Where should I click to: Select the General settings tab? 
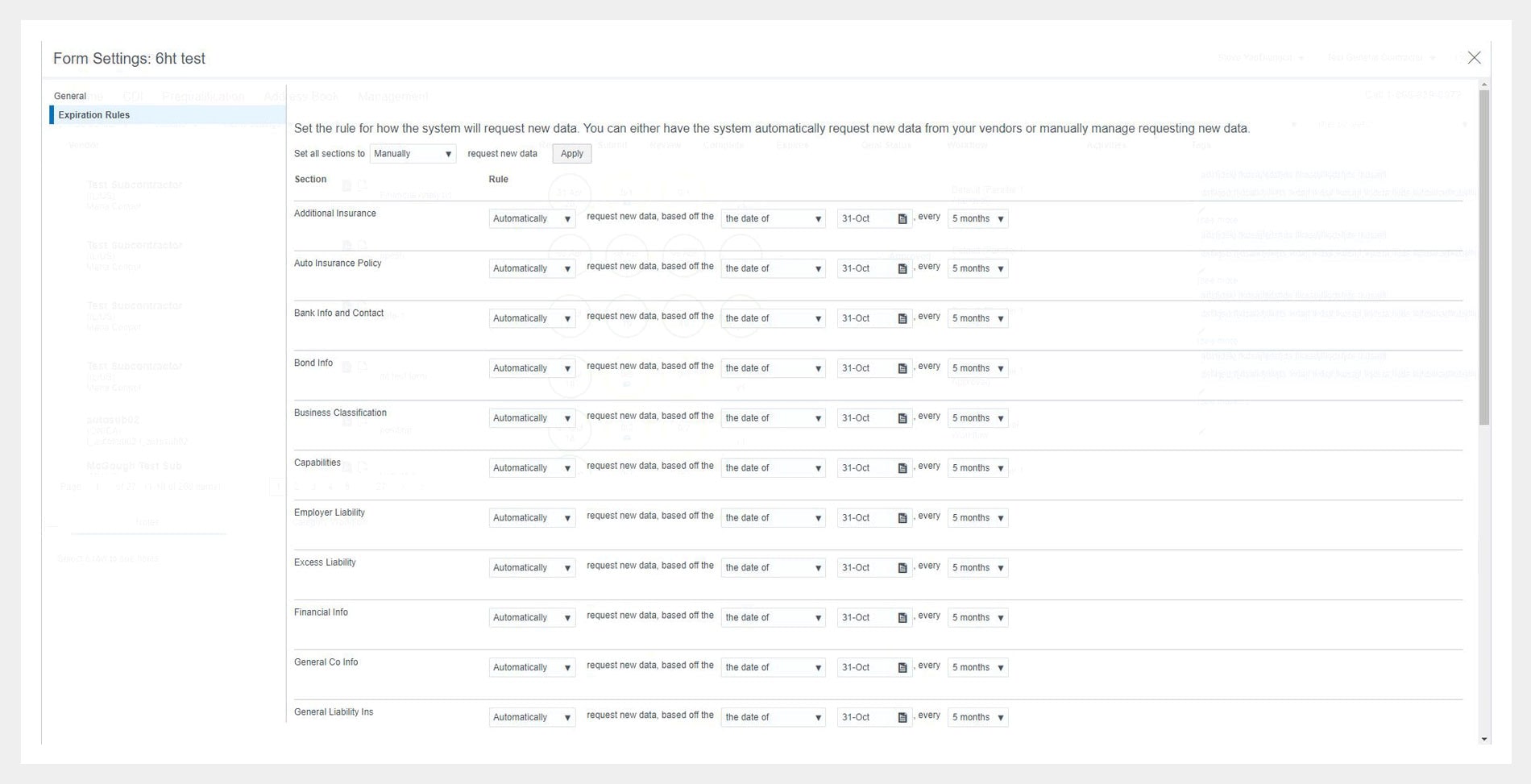point(70,96)
